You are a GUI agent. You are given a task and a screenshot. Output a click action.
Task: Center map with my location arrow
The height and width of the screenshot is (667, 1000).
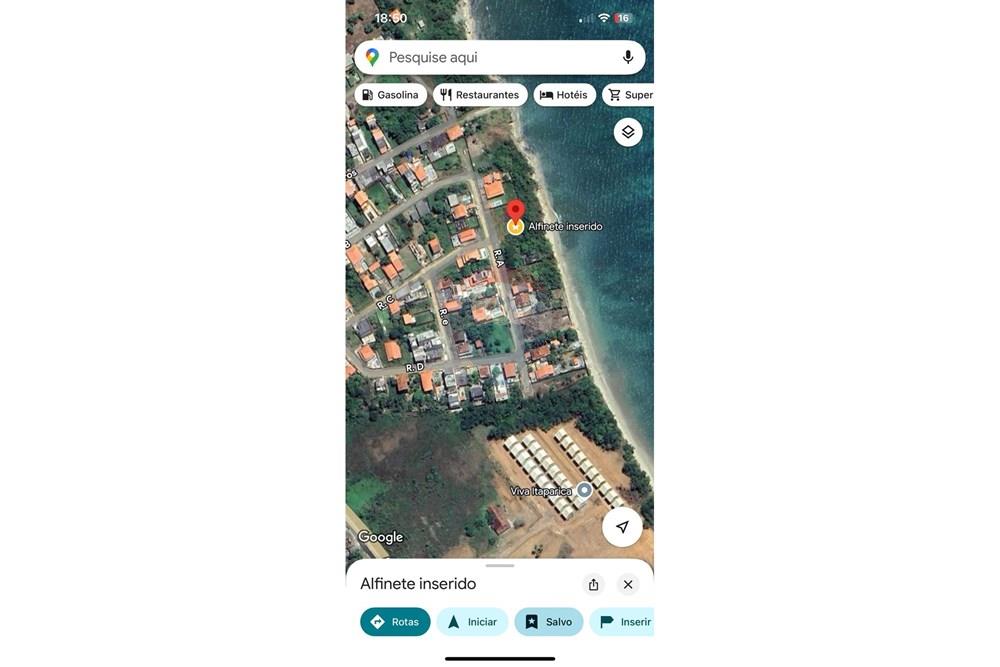(622, 527)
